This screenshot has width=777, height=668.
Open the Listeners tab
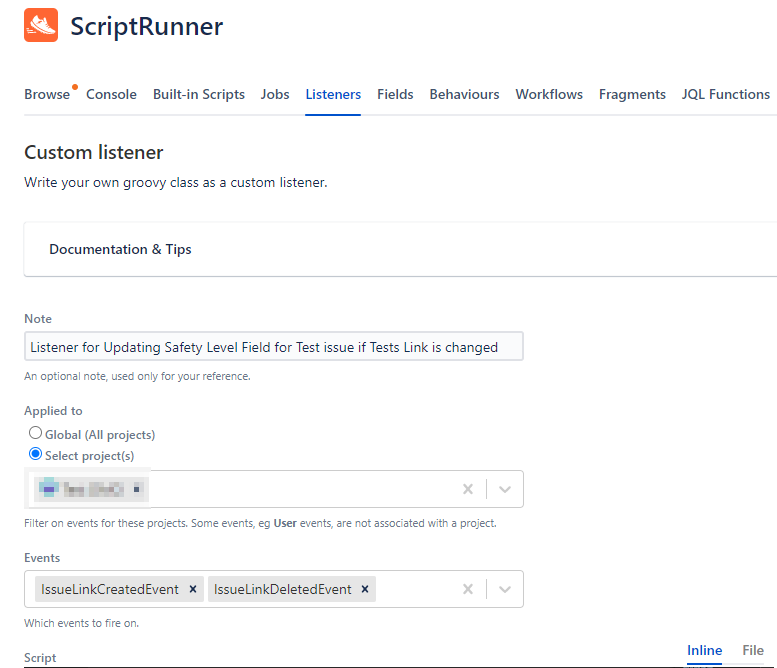[x=333, y=94]
